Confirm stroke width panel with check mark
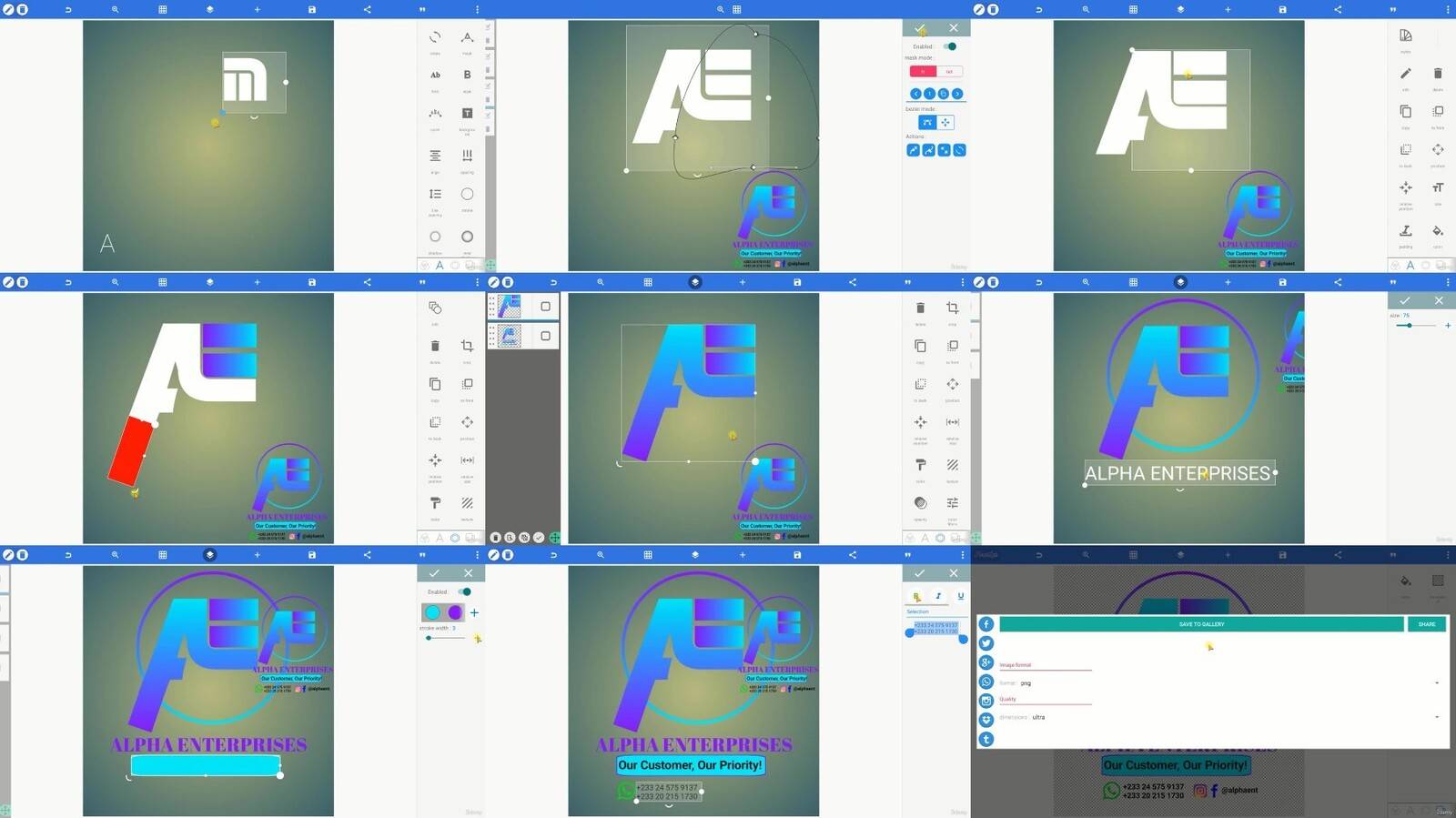1456x818 pixels. pyautogui.click(x=434, y=573)
